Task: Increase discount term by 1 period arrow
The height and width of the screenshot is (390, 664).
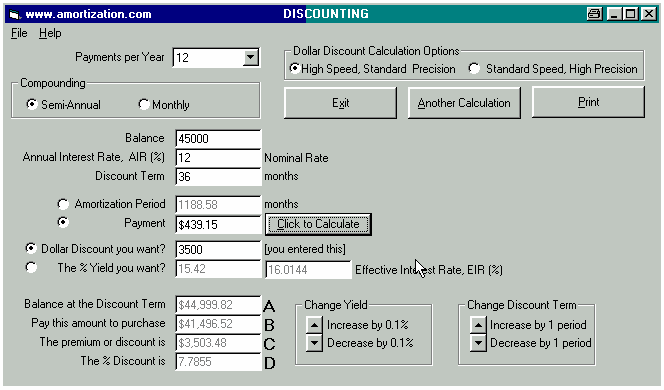Action: pos(478,325)
